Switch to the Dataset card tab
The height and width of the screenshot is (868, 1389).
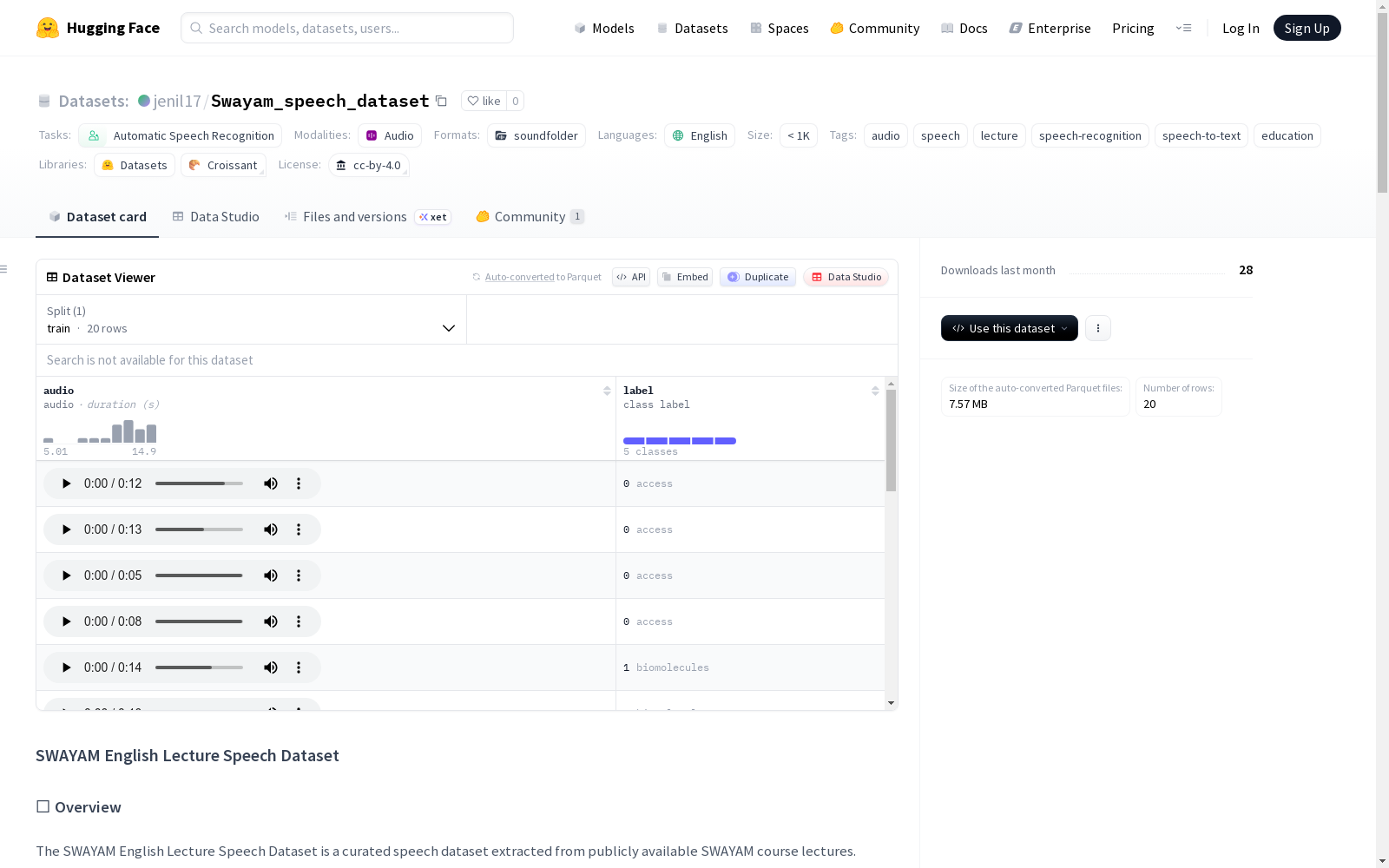tap(97, 217)
